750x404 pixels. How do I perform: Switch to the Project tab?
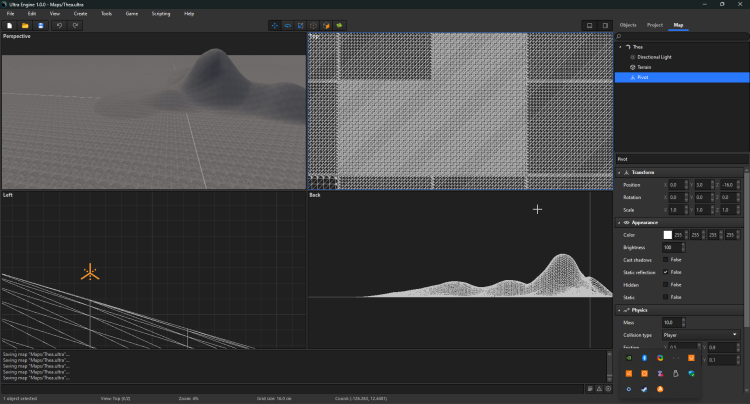[x=654, y=24]
